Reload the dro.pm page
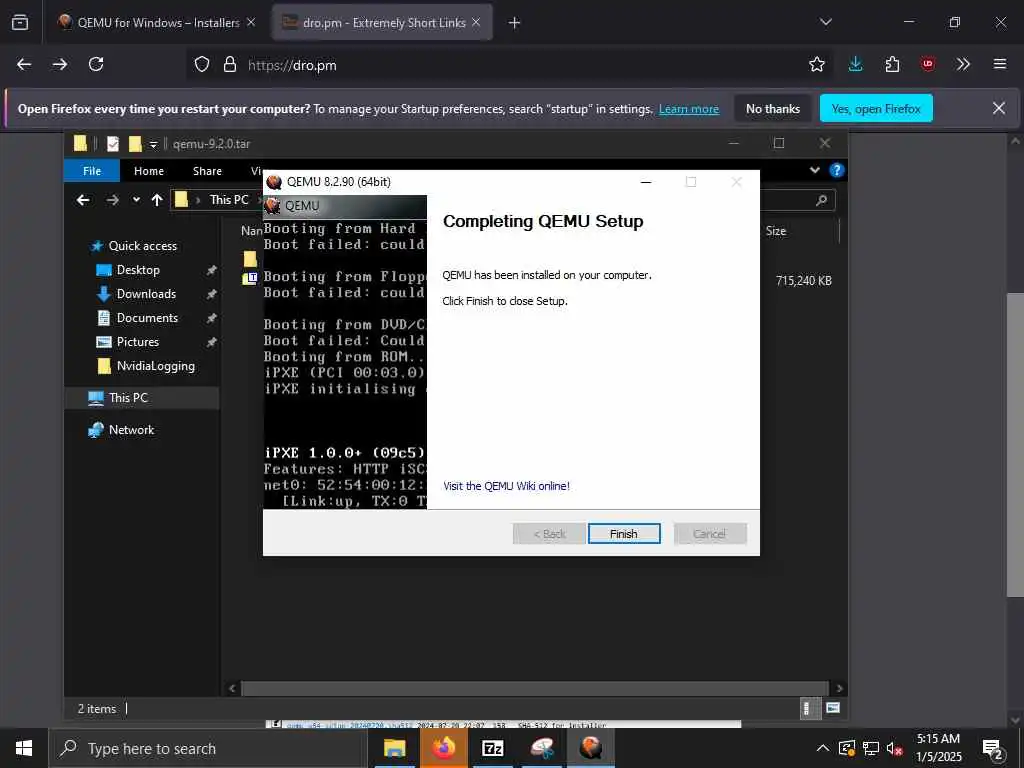The width and height of the screenshot is (1024, 768). (96, 64)
